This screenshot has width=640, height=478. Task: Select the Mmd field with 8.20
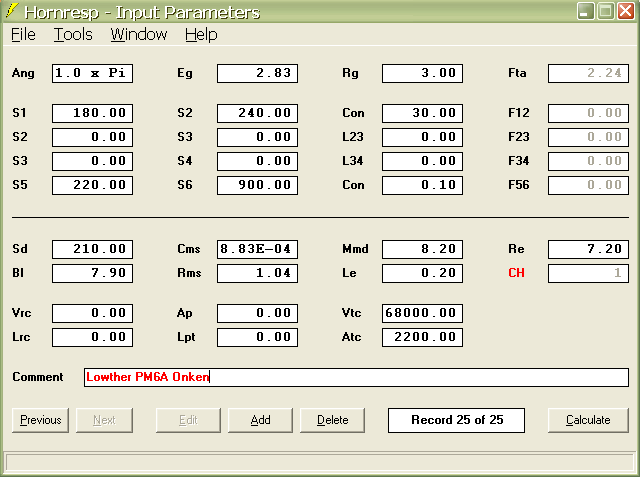[x=422, y=249]
